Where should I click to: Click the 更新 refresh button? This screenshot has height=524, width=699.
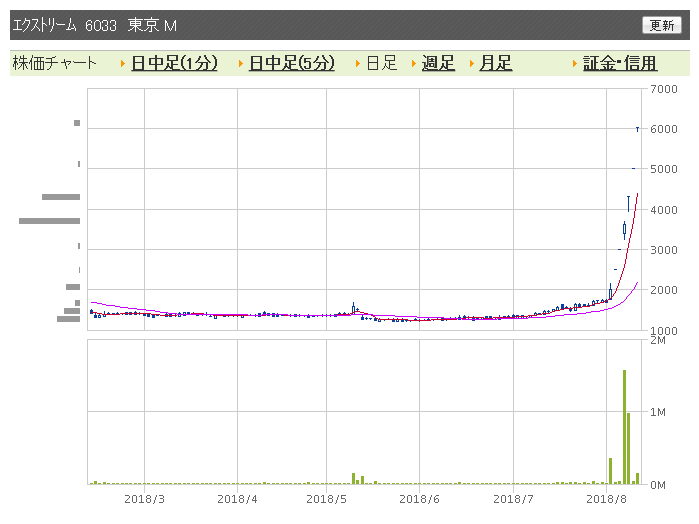pyautogui.click(x=662, y=25)
